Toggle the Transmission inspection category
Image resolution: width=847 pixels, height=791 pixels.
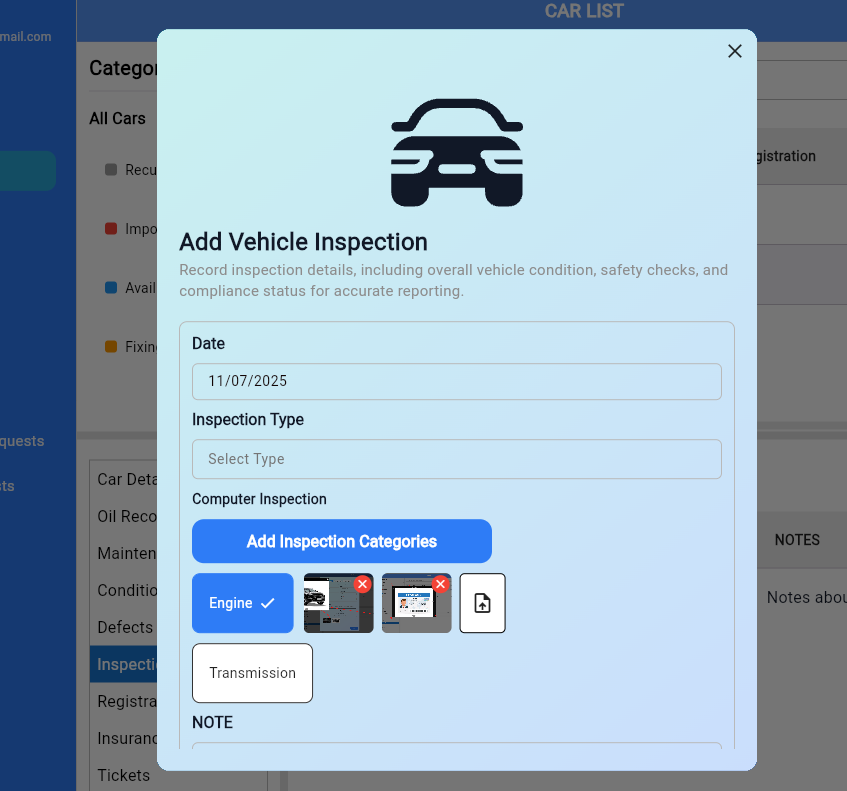click(252, 673)
